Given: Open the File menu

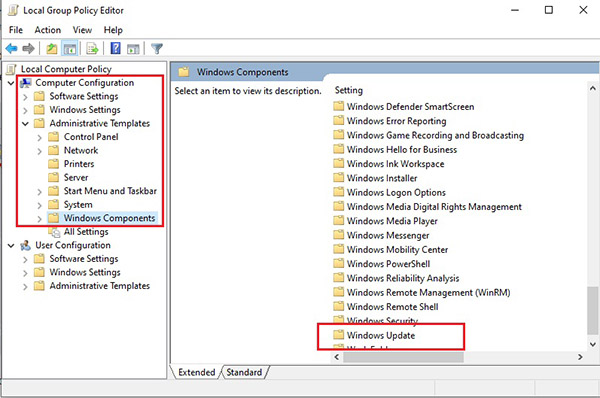Looking at the screenshot, I should point(16,30).
